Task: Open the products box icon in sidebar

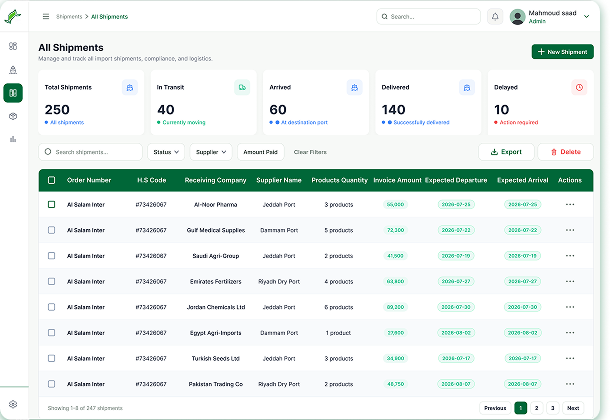Action: tap(13, 116)
